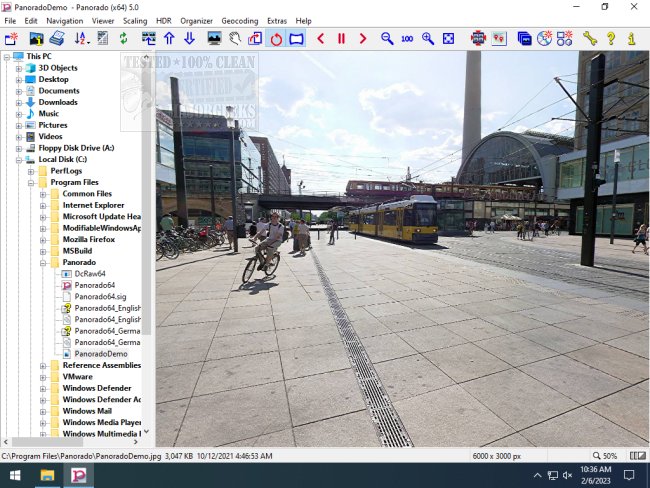Expand the Windows Defender folder

pos(43,388)
